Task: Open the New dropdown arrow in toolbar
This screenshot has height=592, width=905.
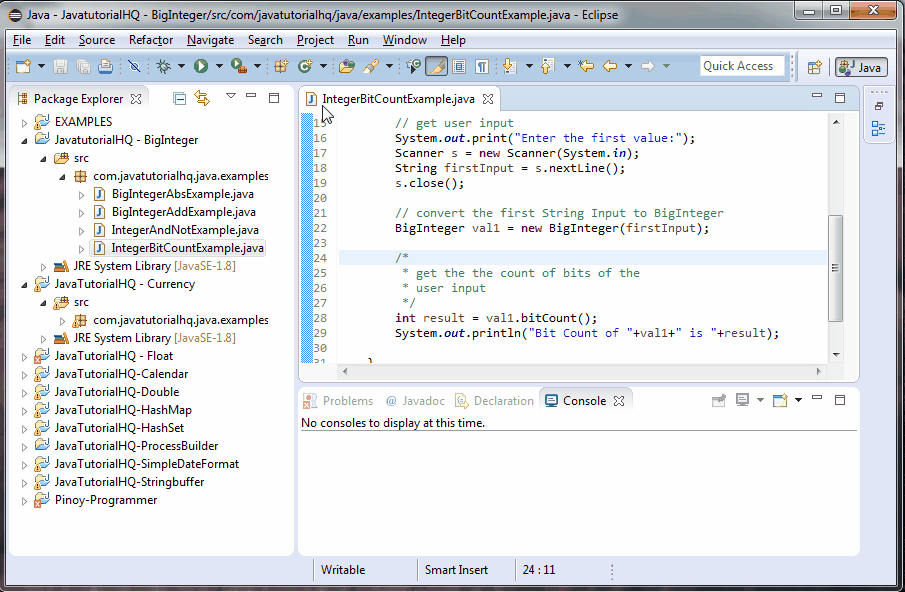Action: point(41,66)
